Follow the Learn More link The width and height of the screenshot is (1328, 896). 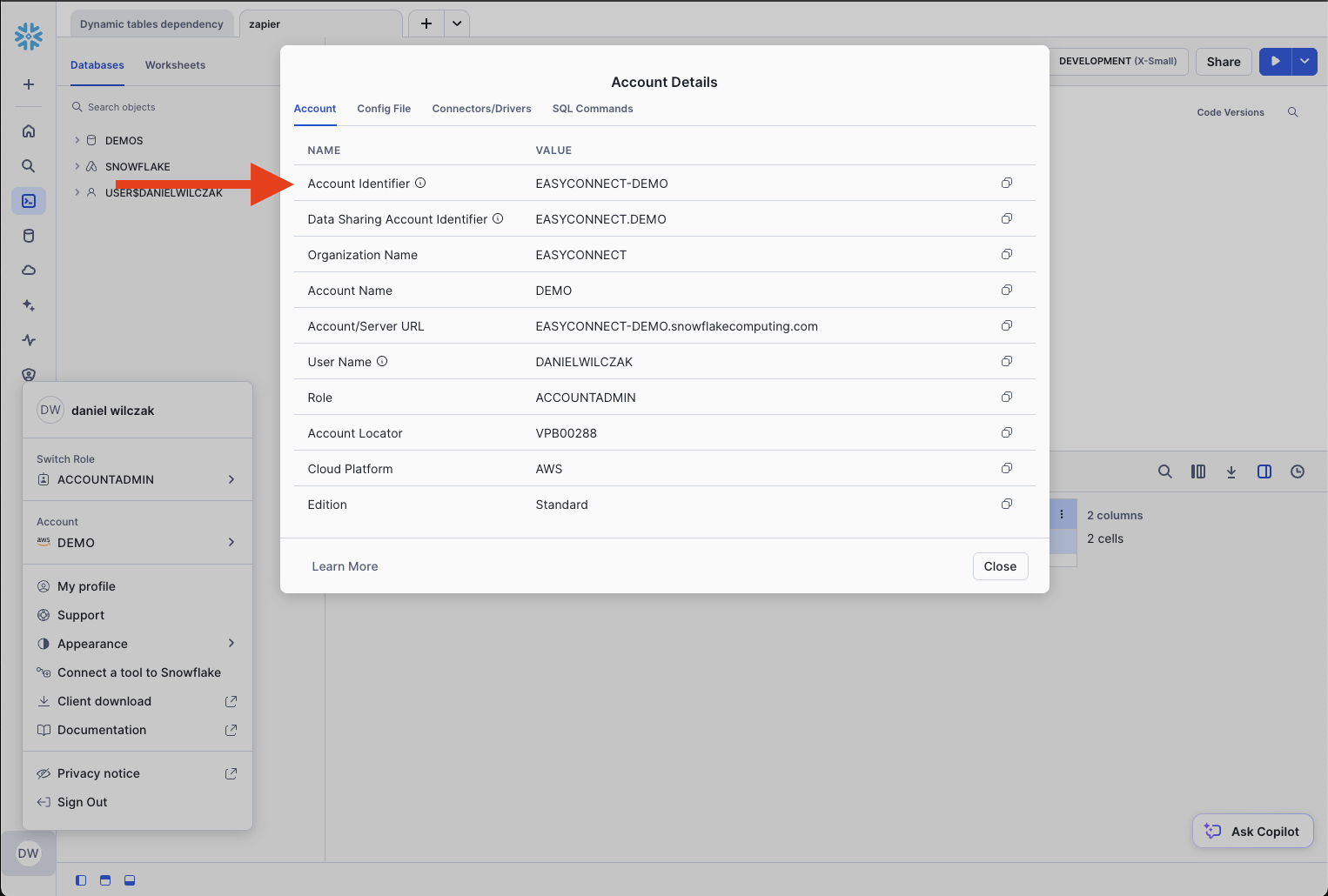click(x=345, y=566)
